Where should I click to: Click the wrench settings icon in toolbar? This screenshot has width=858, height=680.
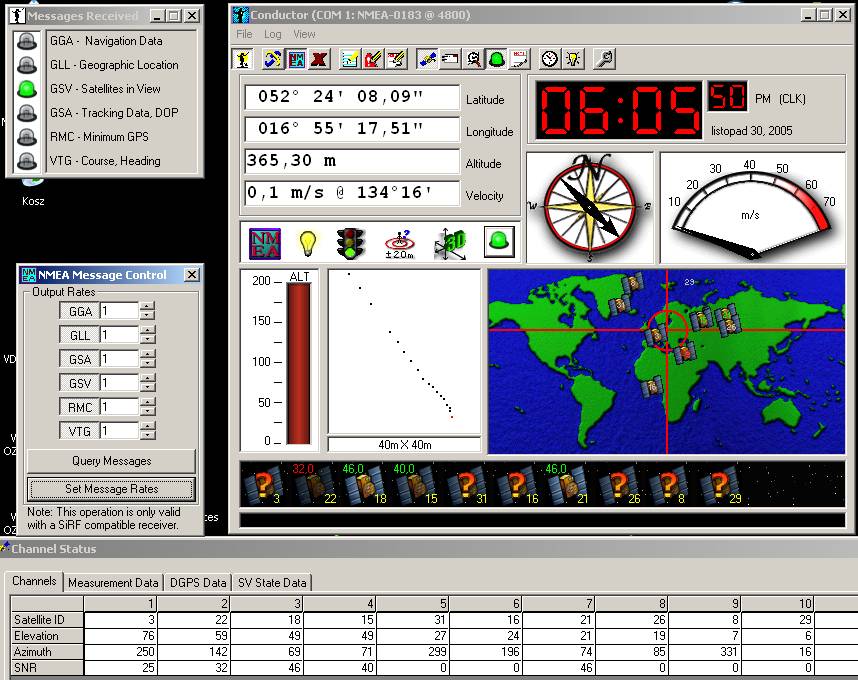pos(604,59)
